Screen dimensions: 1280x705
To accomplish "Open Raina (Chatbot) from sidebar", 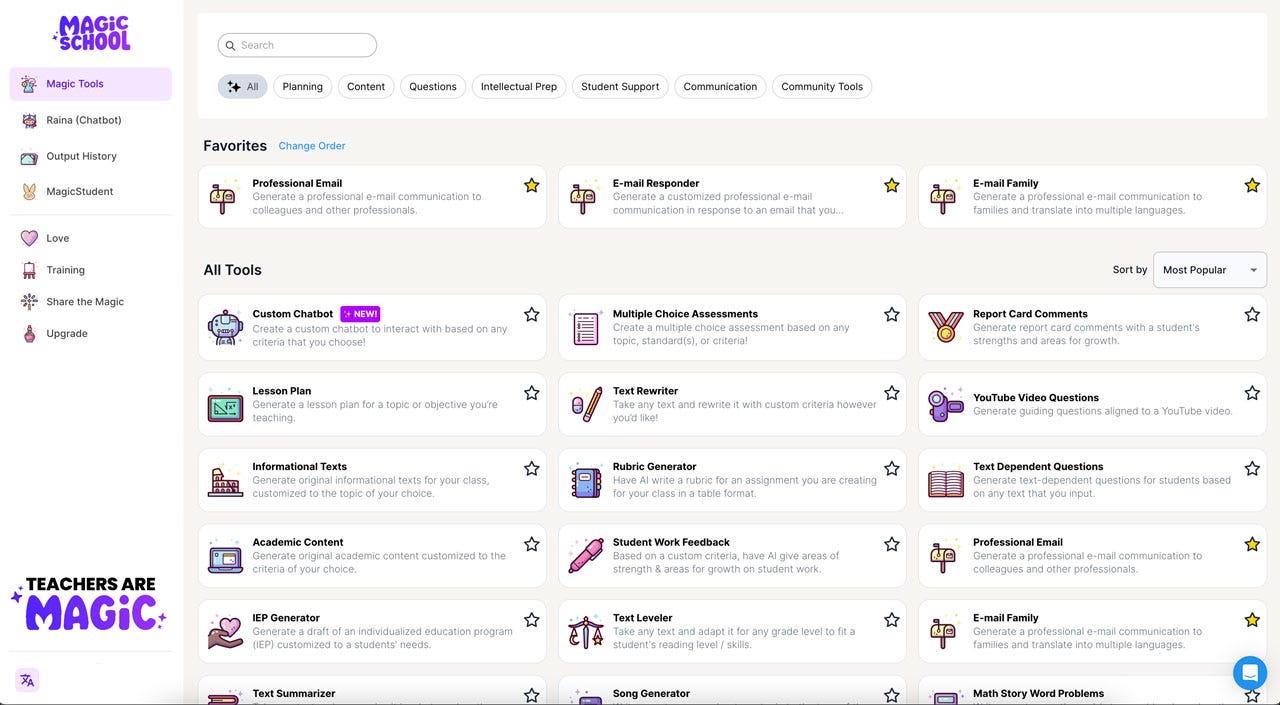I will click(84, 120).
